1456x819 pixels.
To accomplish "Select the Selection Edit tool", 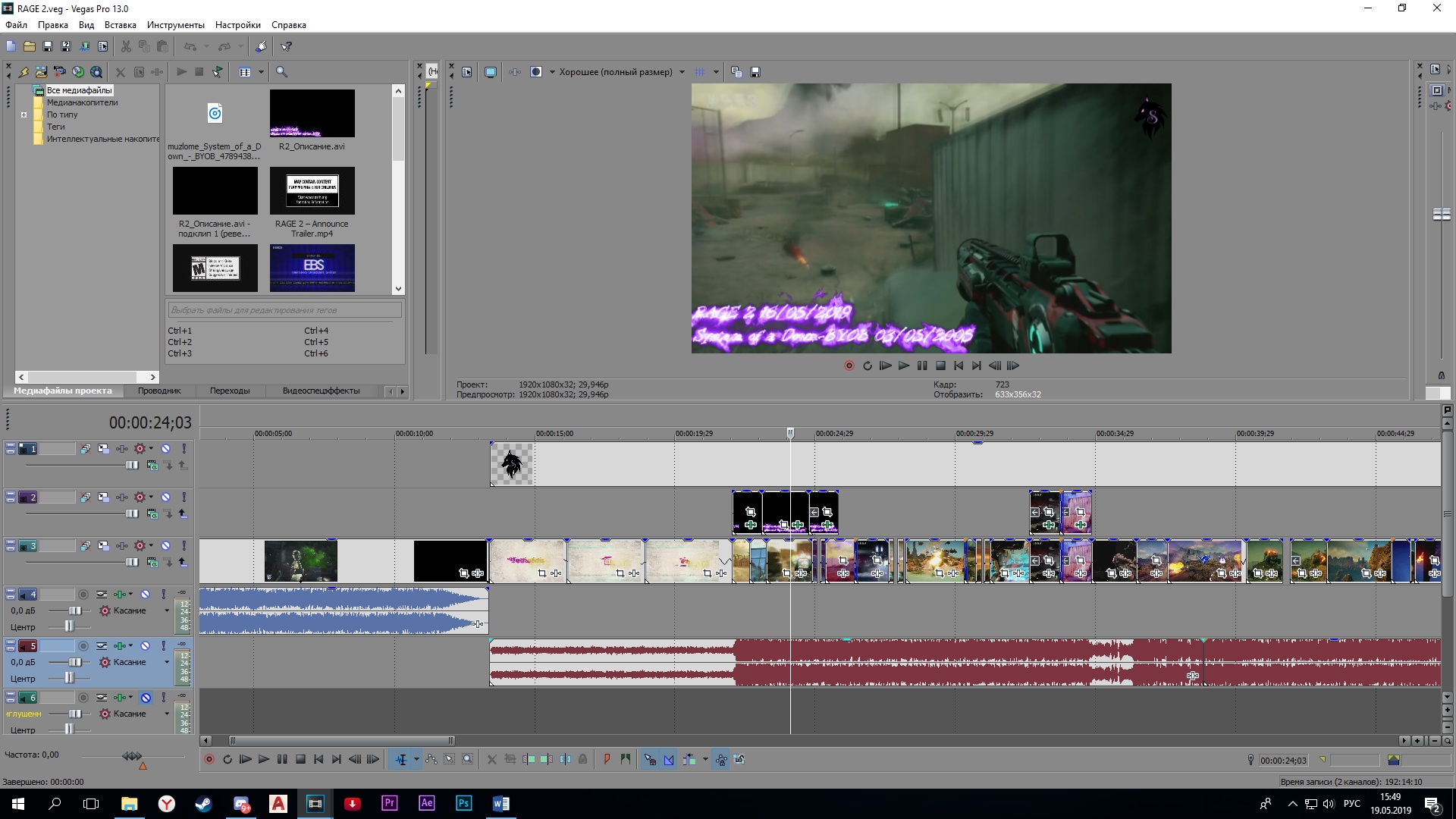I will [450, 759].
